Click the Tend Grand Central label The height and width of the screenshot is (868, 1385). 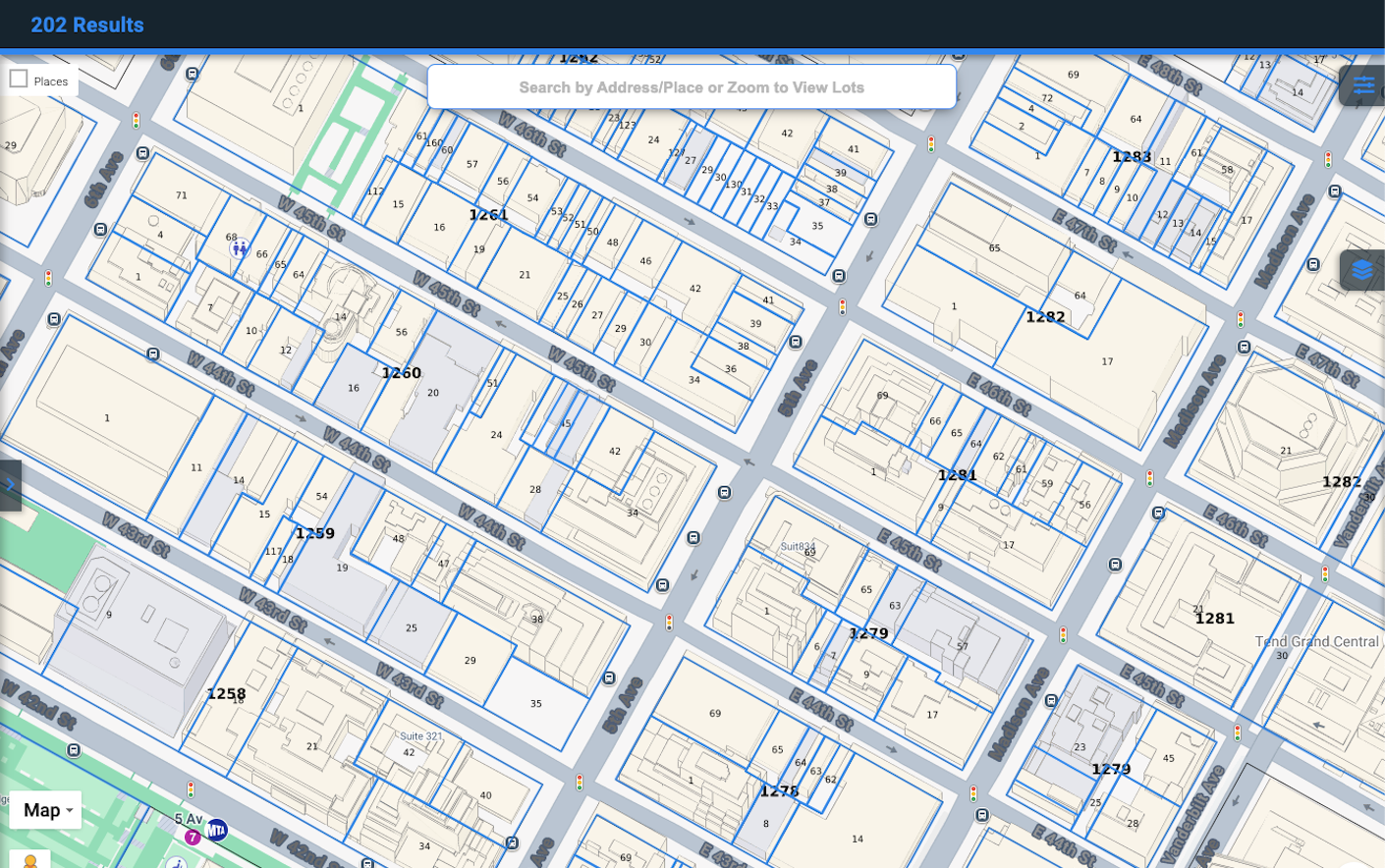1317,641
